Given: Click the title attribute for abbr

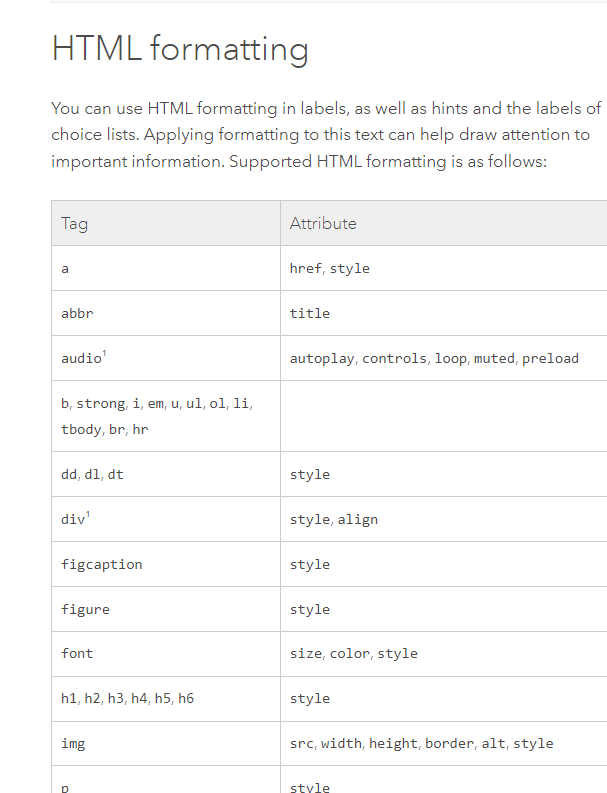Looking at the screenshot, I should click(x=309, y=313).
